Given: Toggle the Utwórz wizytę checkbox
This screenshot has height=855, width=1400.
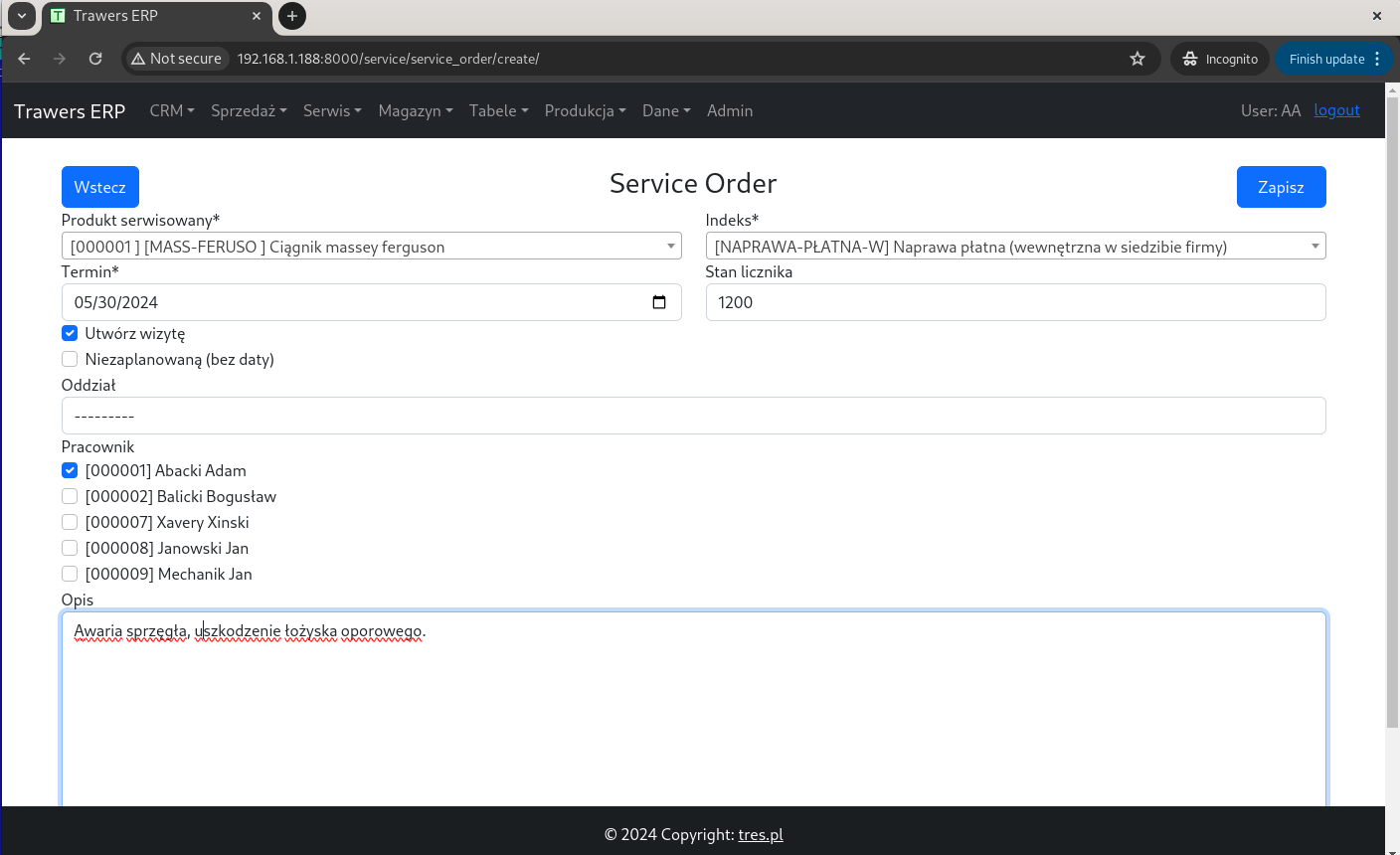Looking at the screenshot, I should click(x=70, y=333).
